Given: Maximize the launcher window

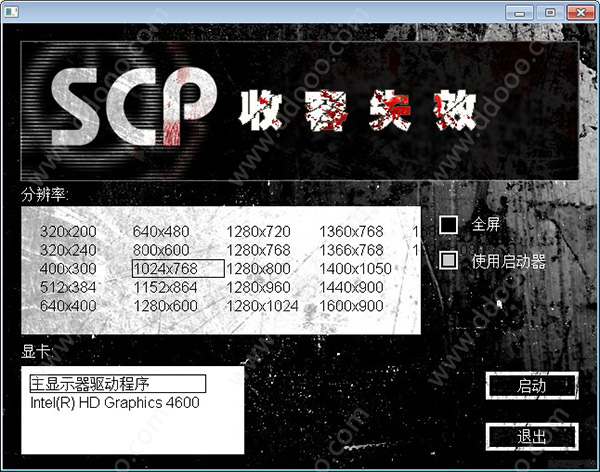Looking at the screenshot, I should point(550,13).
